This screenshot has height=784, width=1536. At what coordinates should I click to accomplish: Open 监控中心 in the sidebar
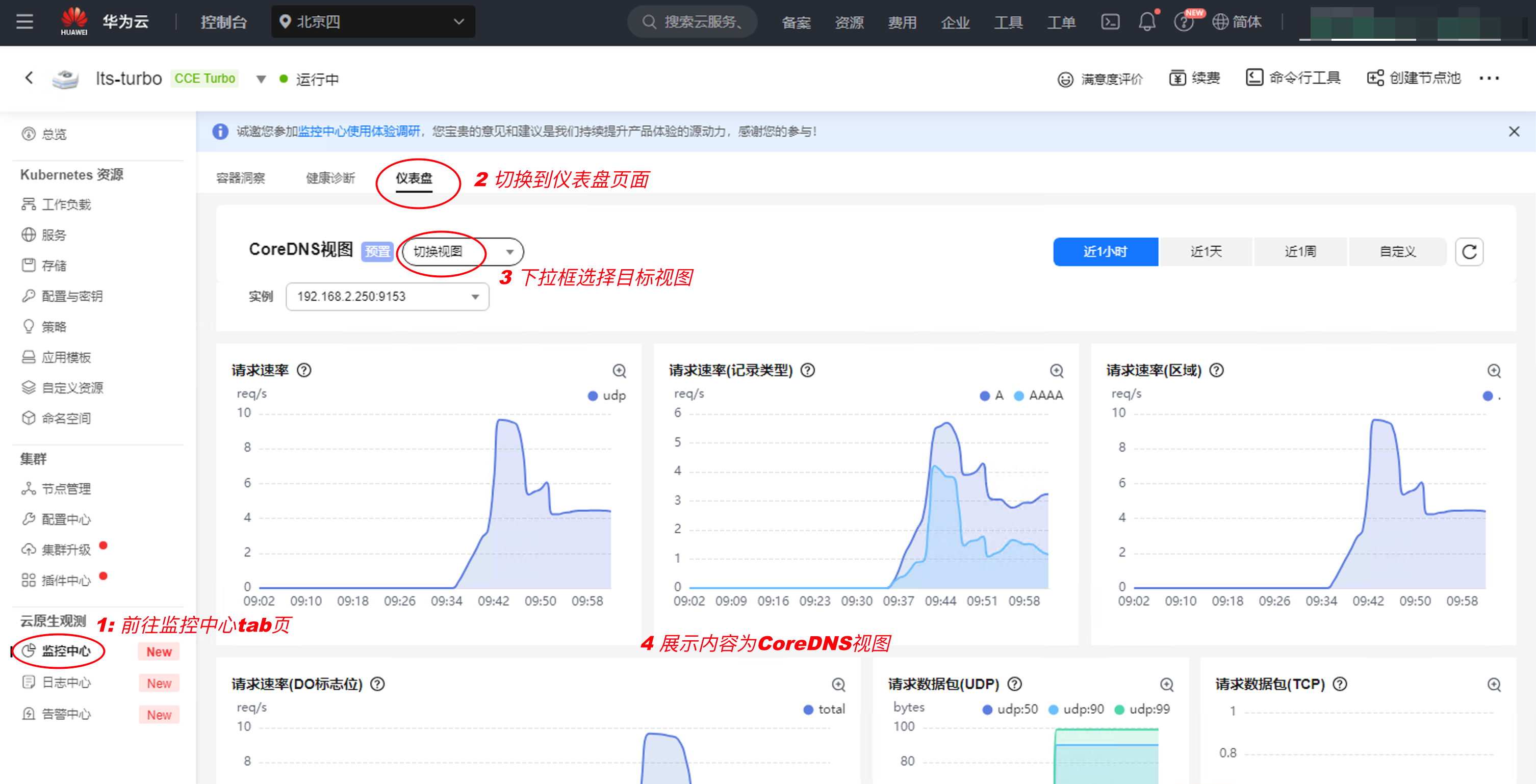pos(66,651)
